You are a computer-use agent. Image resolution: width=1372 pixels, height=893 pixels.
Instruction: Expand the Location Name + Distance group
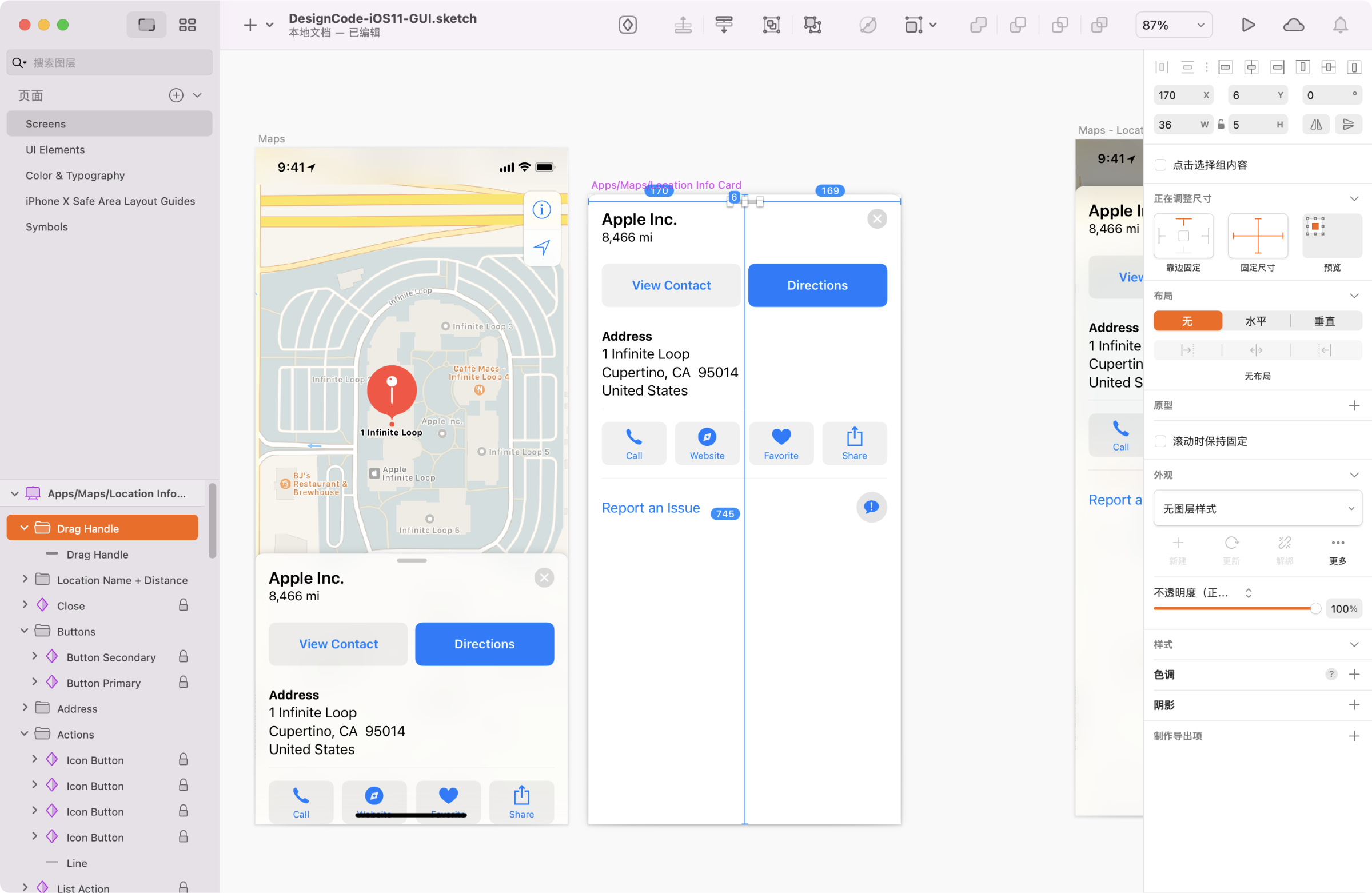point(24,579)
